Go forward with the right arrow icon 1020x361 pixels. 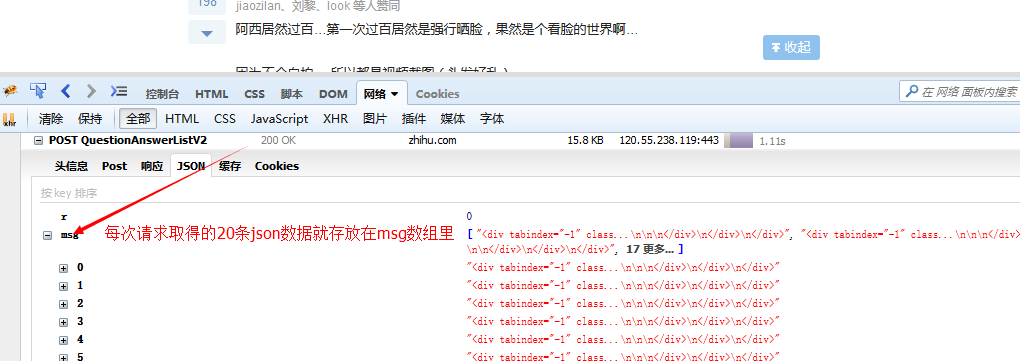pos(91,91)
